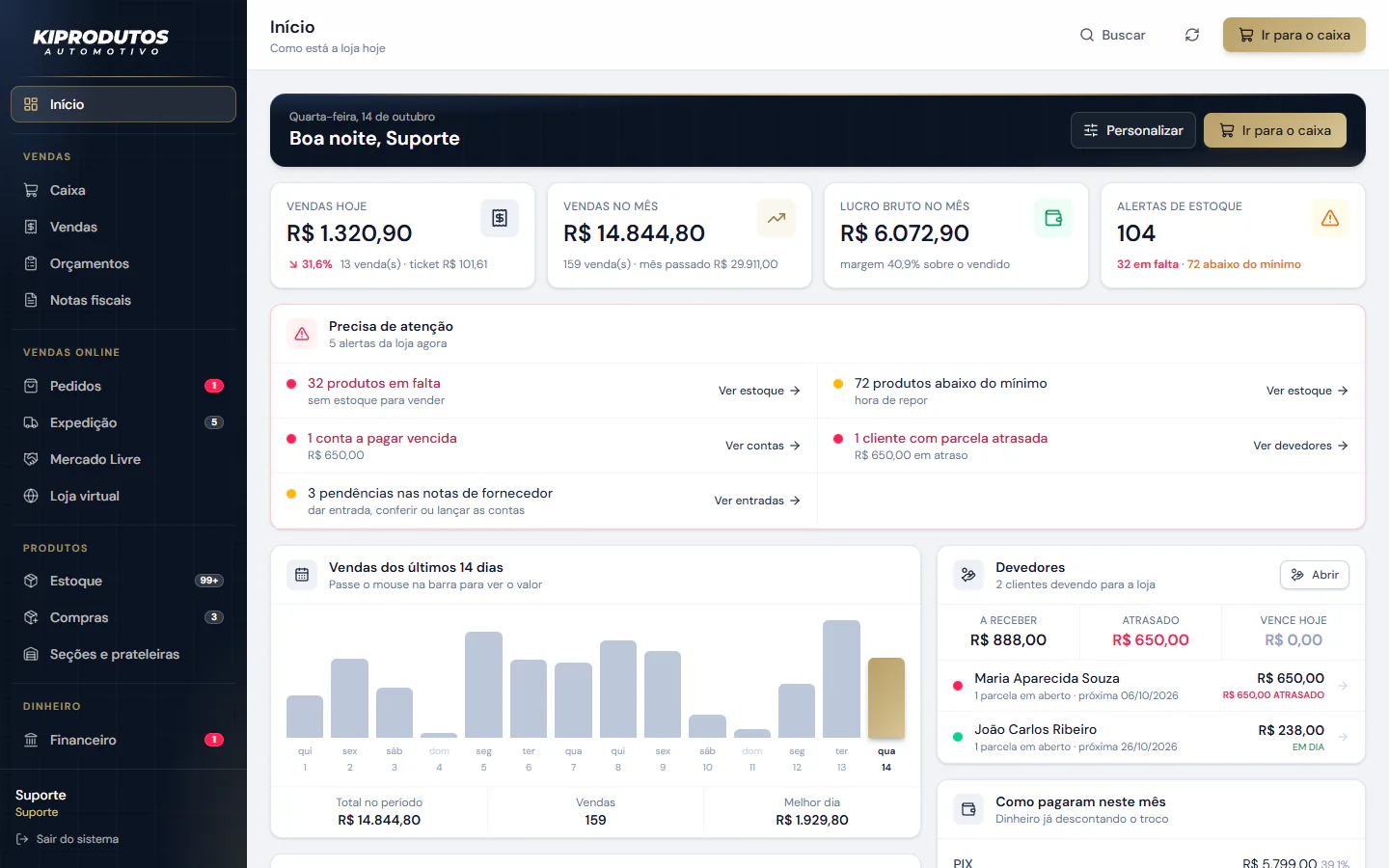
Task: Open Estoque in the sidebar
Action: click(123, 581)
